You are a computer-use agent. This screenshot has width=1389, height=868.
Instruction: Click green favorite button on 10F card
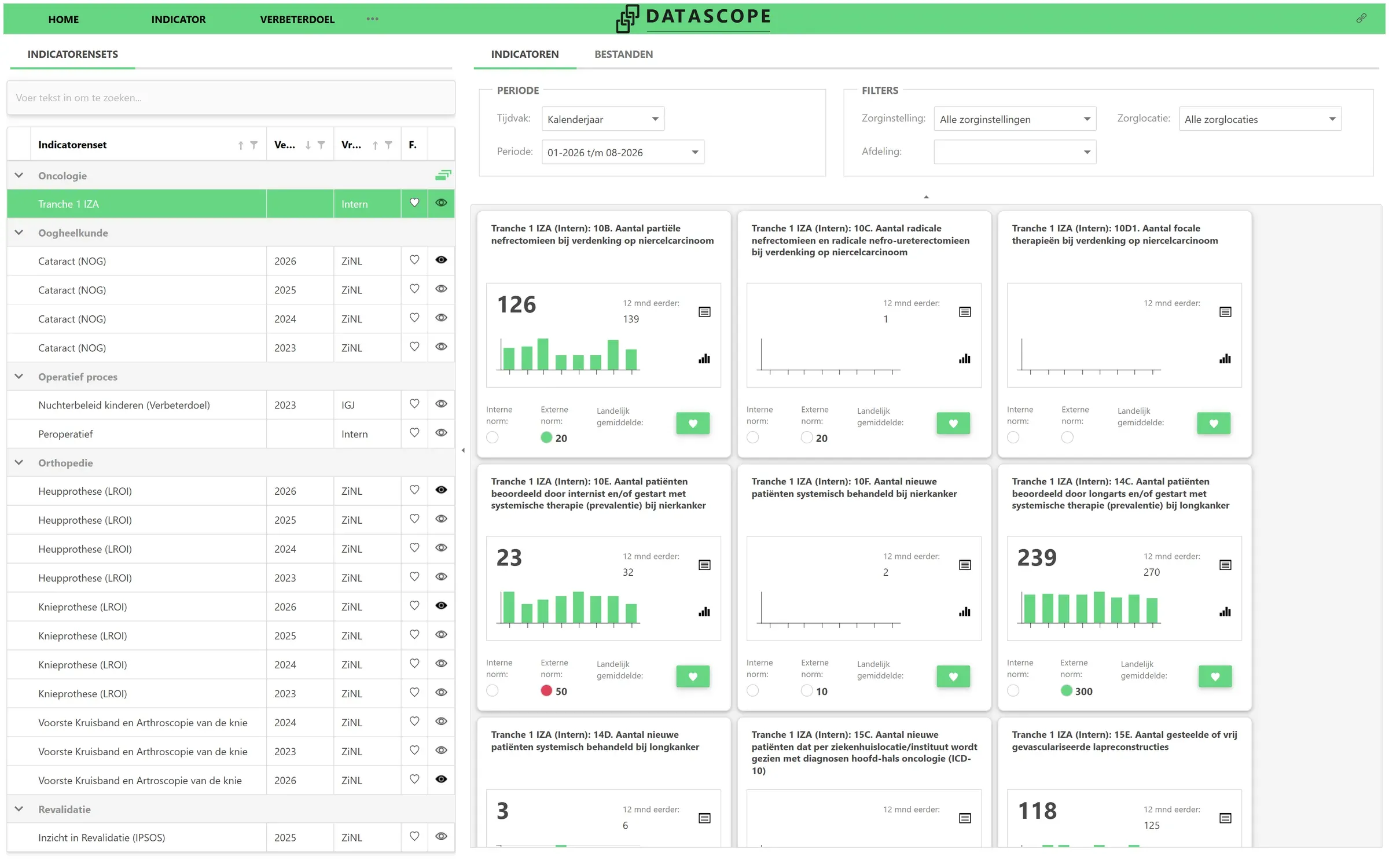(x=953, y=676)
